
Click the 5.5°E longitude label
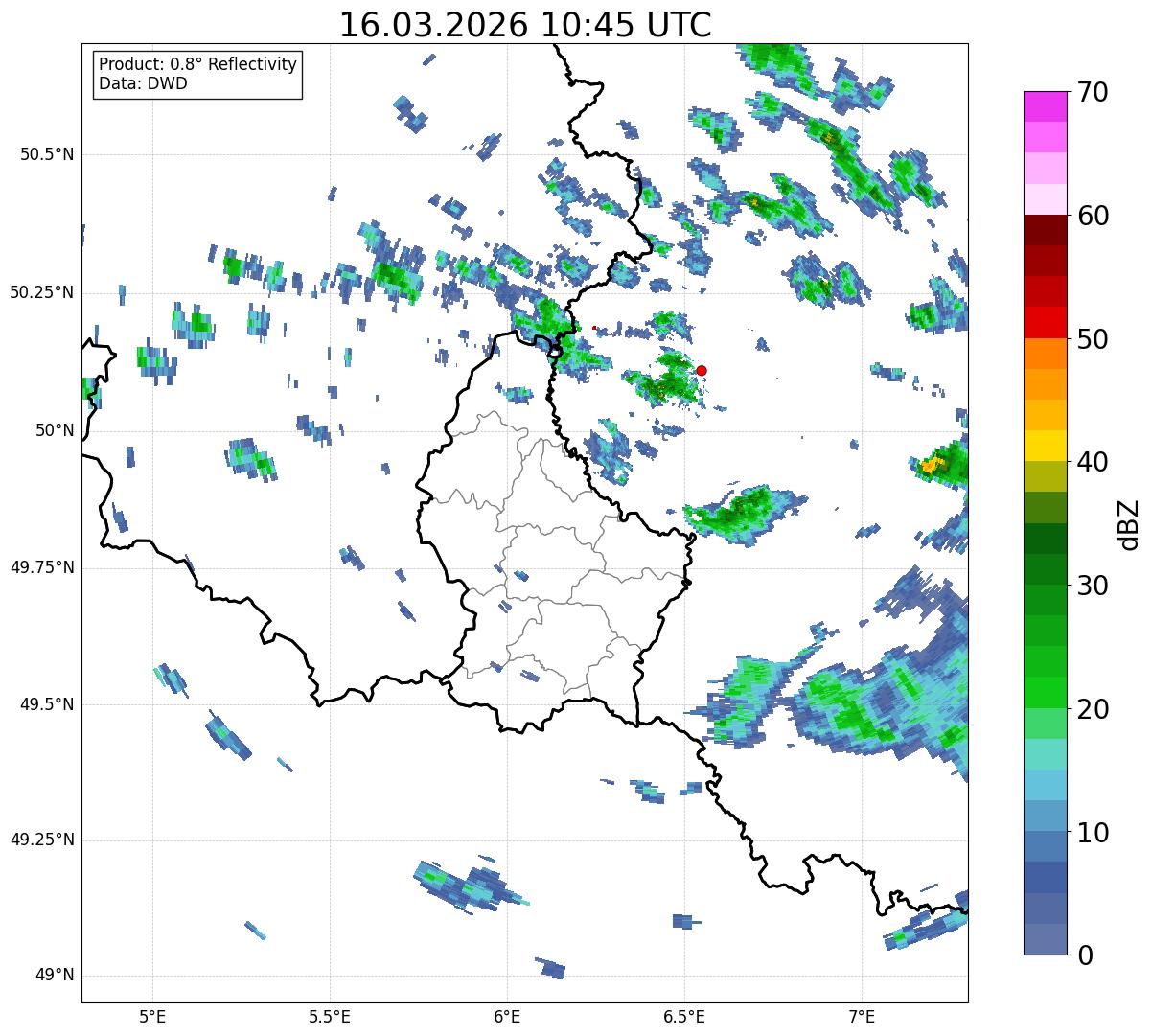330,1017
